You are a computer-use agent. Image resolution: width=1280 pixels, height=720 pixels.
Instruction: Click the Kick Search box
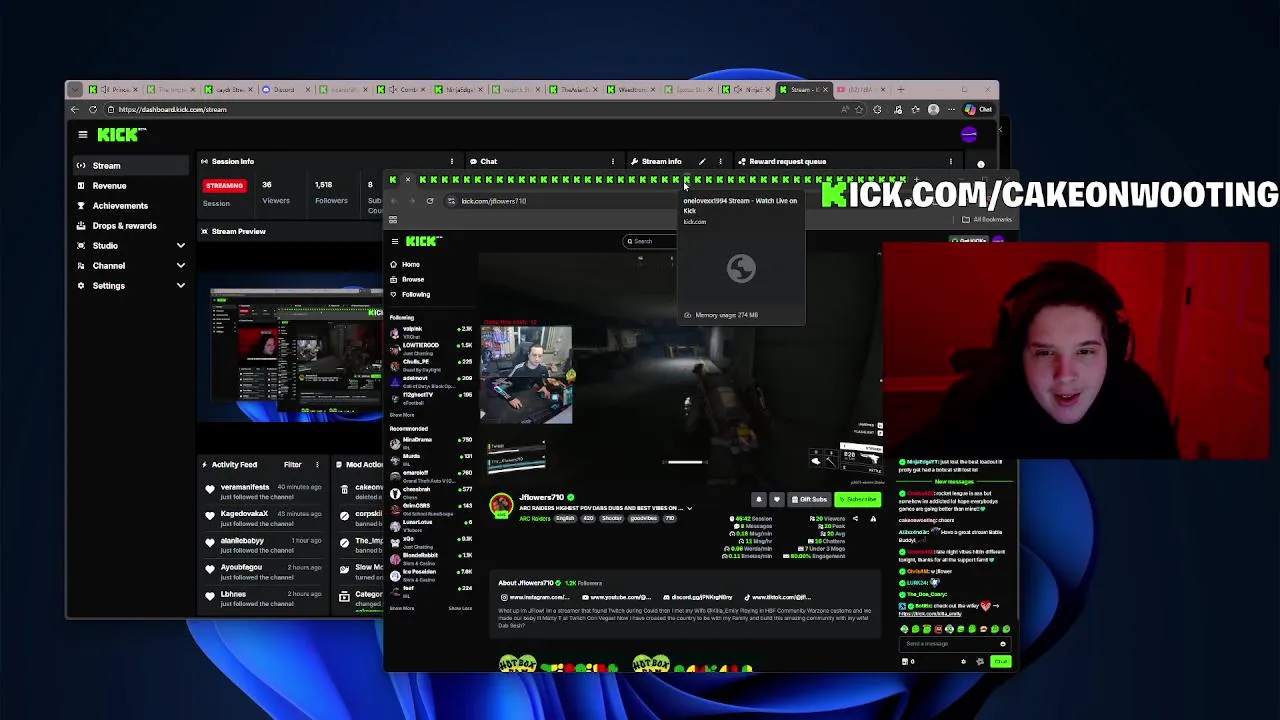pos(650,241)
